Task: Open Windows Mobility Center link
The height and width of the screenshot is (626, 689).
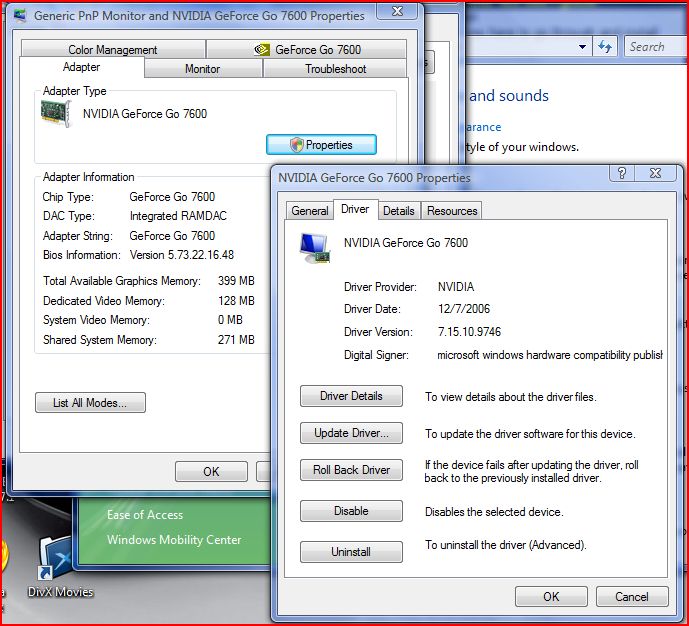Action: 174,539
